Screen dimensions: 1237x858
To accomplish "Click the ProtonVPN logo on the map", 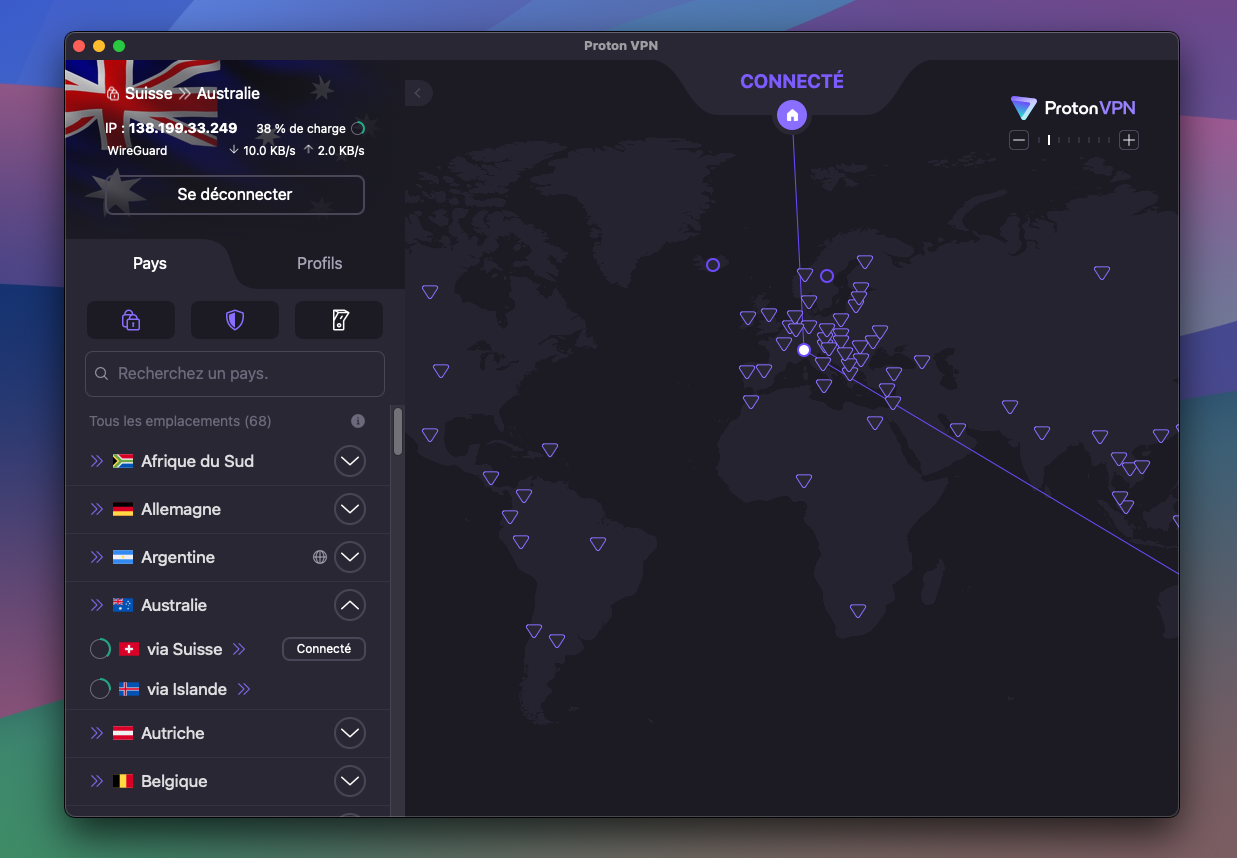I will (1073, 108).
